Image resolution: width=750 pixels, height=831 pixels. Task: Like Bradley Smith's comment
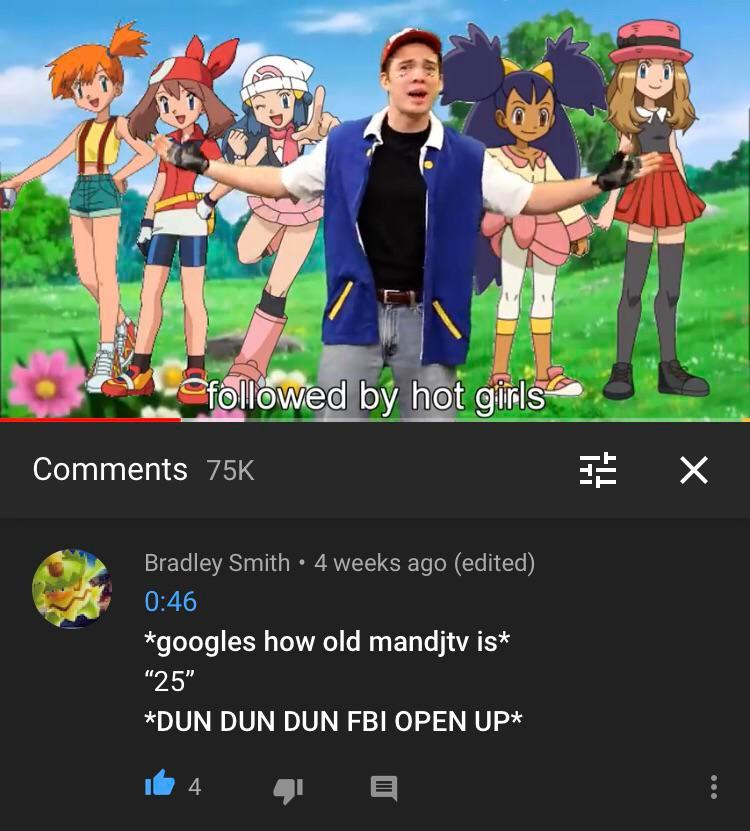pyautogui.click(x=160, y=784)
